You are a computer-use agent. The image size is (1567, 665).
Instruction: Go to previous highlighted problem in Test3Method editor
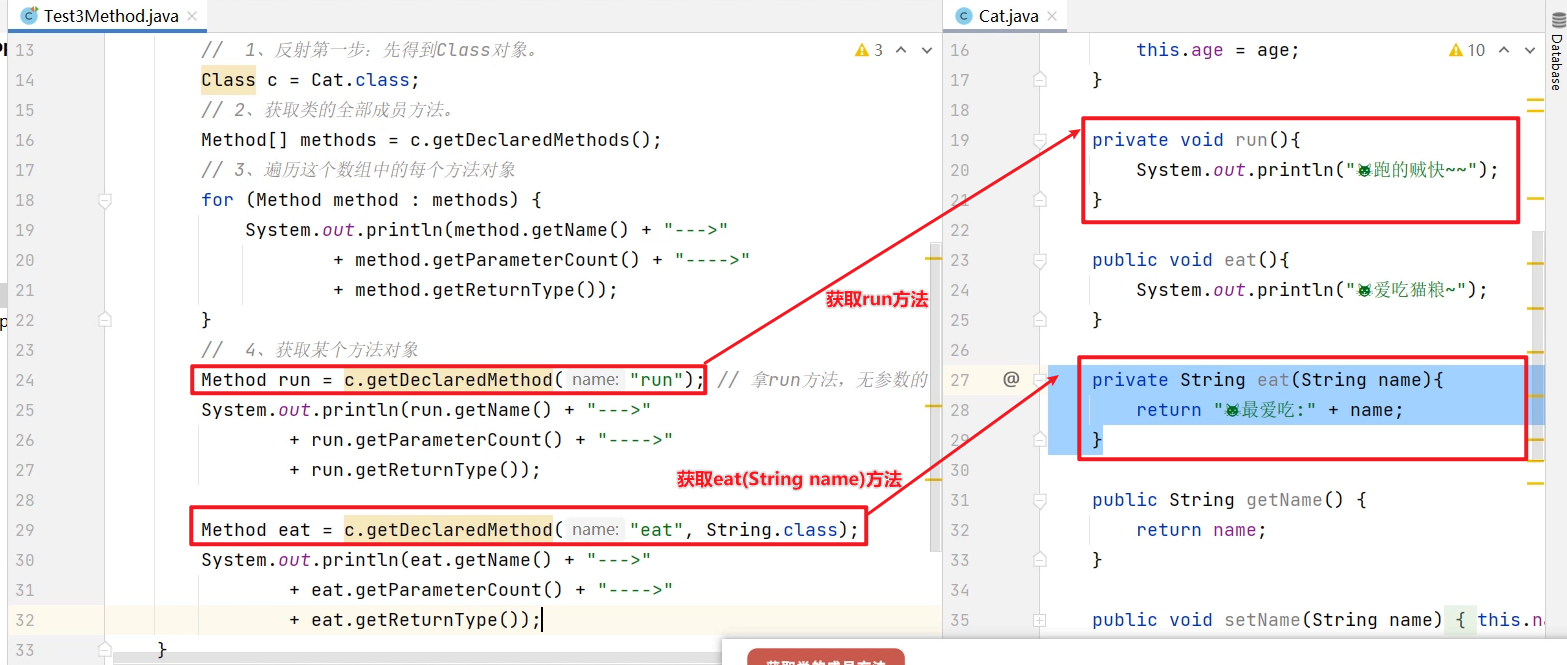coord(900,50)
